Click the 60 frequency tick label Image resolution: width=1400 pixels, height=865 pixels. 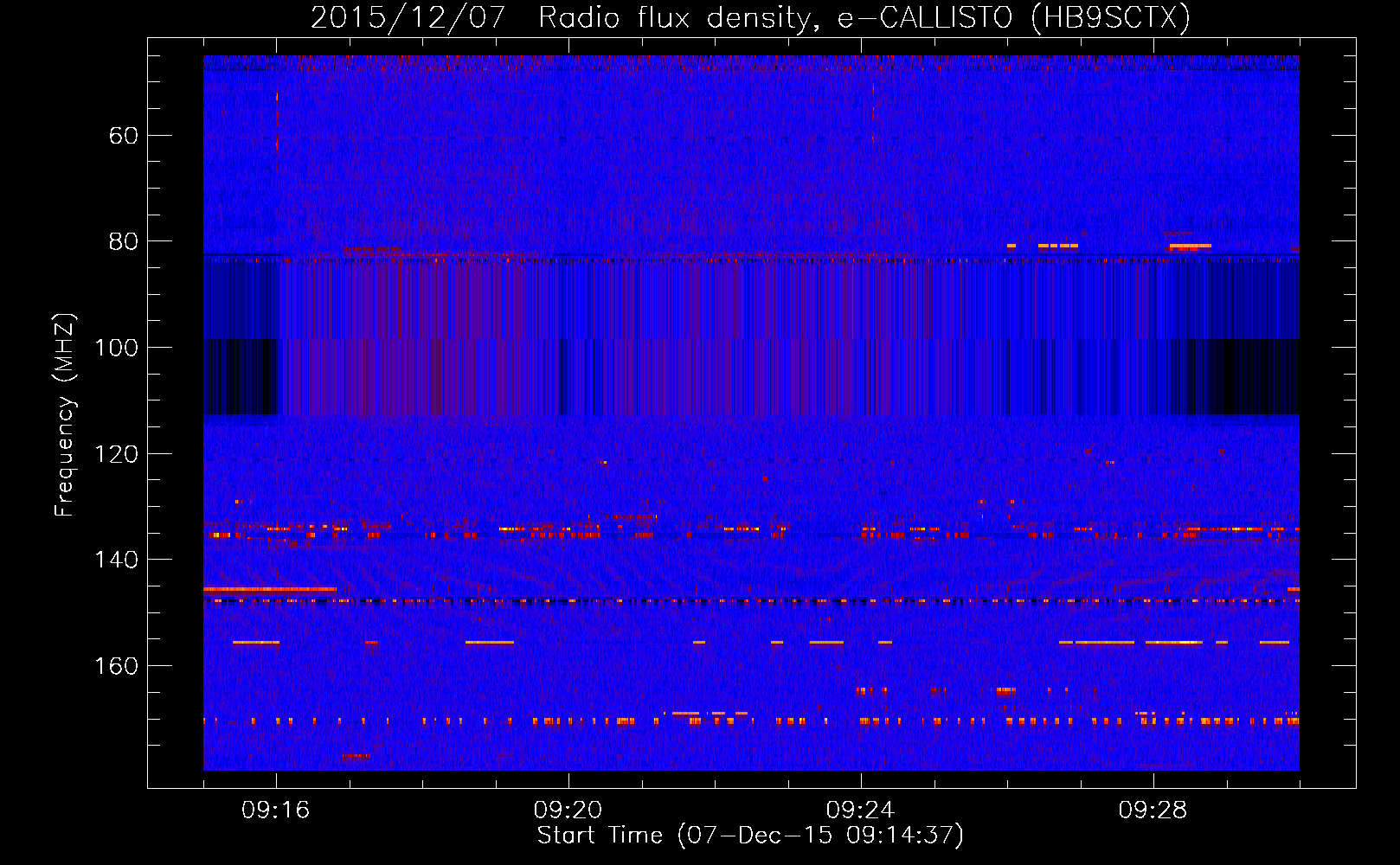tap(124, 136)
